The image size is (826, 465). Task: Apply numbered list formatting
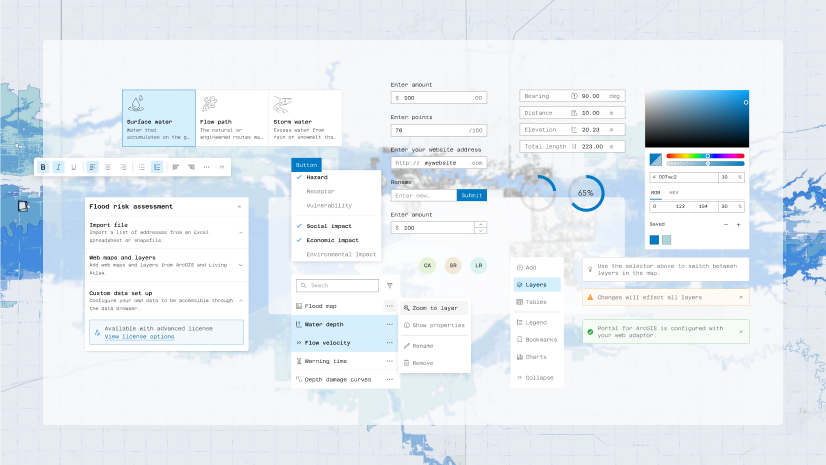click(157, 167)
